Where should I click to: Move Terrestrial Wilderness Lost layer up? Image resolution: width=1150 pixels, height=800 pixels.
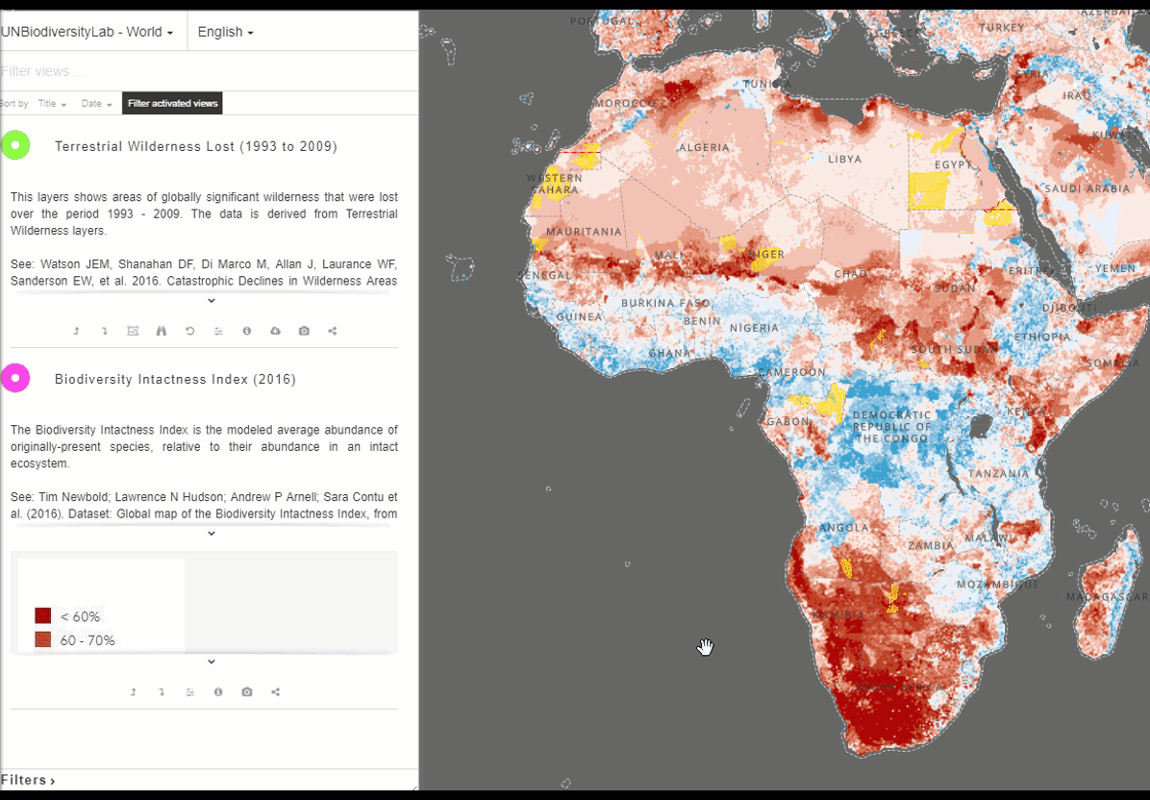point(76,331)
